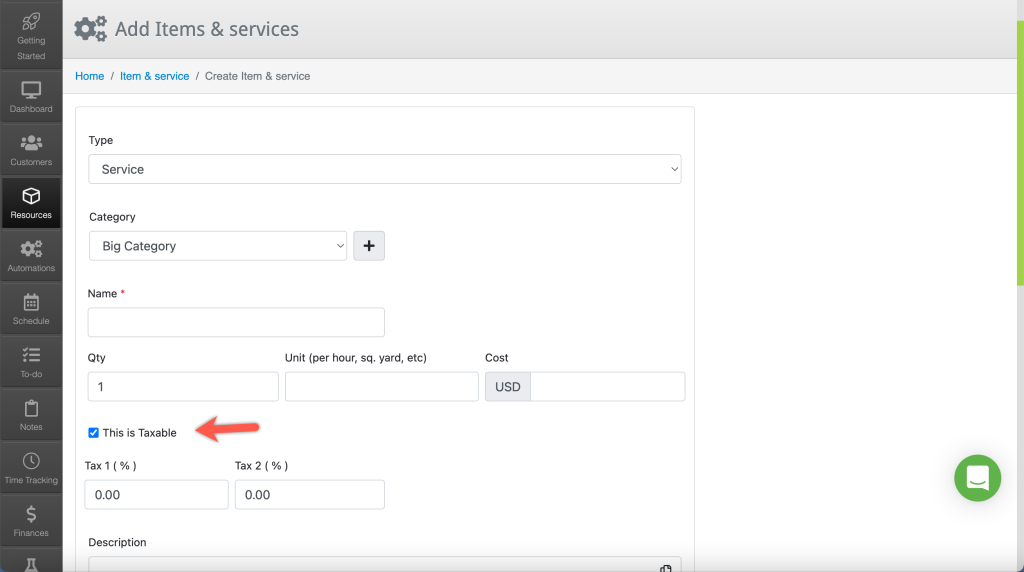
Task: Follow the Item & service breadcrumb link
Action: 154,76
